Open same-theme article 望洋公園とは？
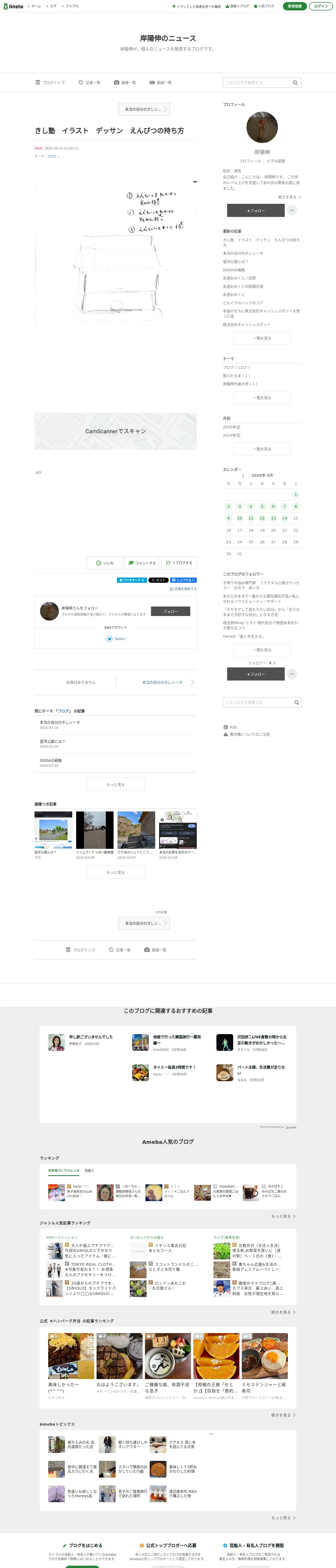Image resolution: width=336 pixels, height=1568 pixels. click(52, 741)
